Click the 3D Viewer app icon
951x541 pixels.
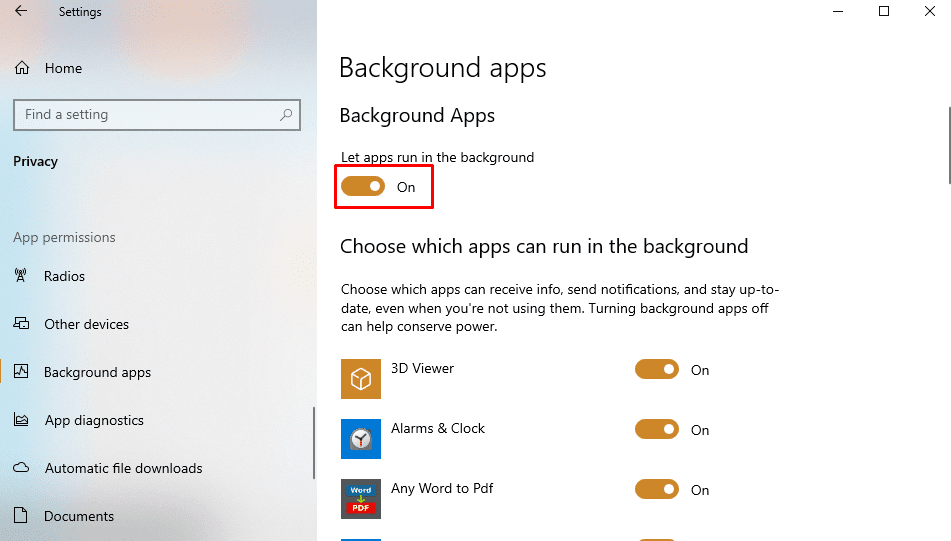pos(361,379)
